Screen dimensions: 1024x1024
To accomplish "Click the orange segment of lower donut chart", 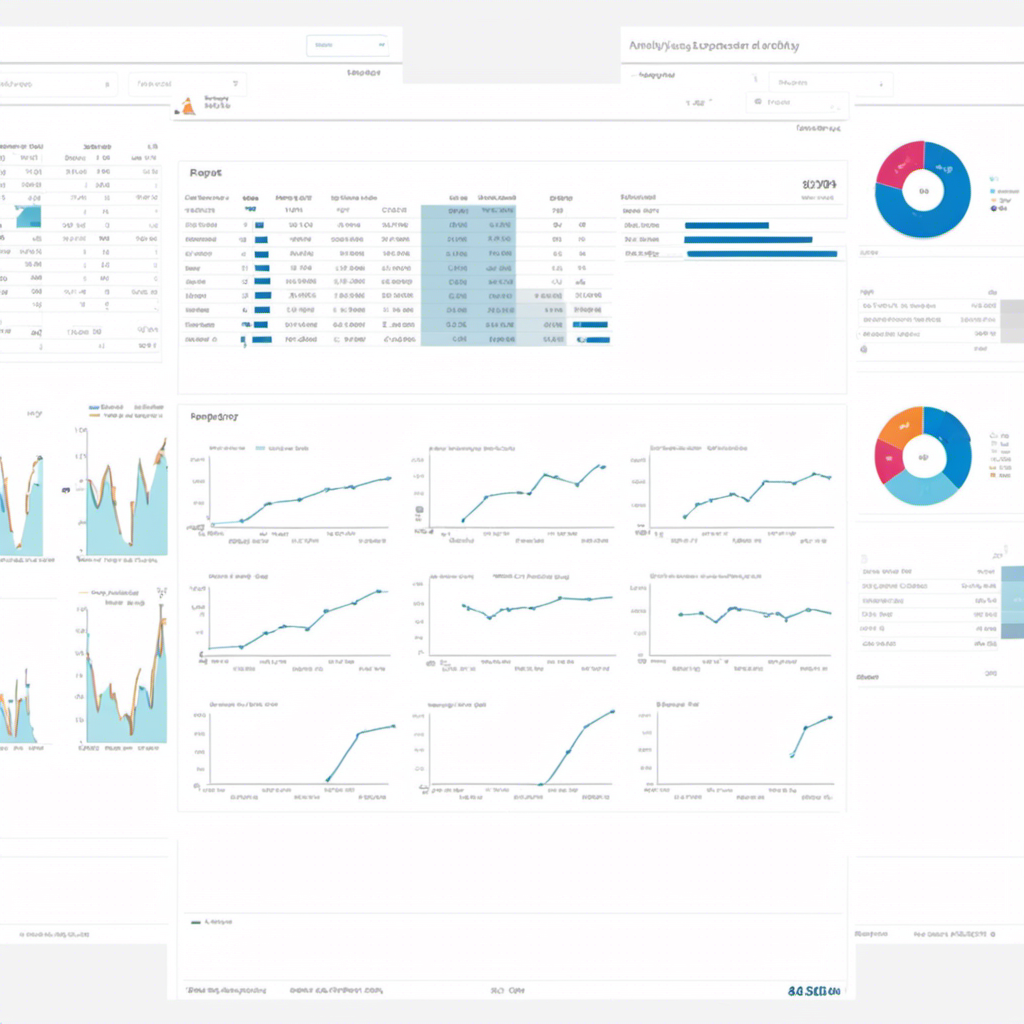I will pyautogui.click(x=900, y=426).
